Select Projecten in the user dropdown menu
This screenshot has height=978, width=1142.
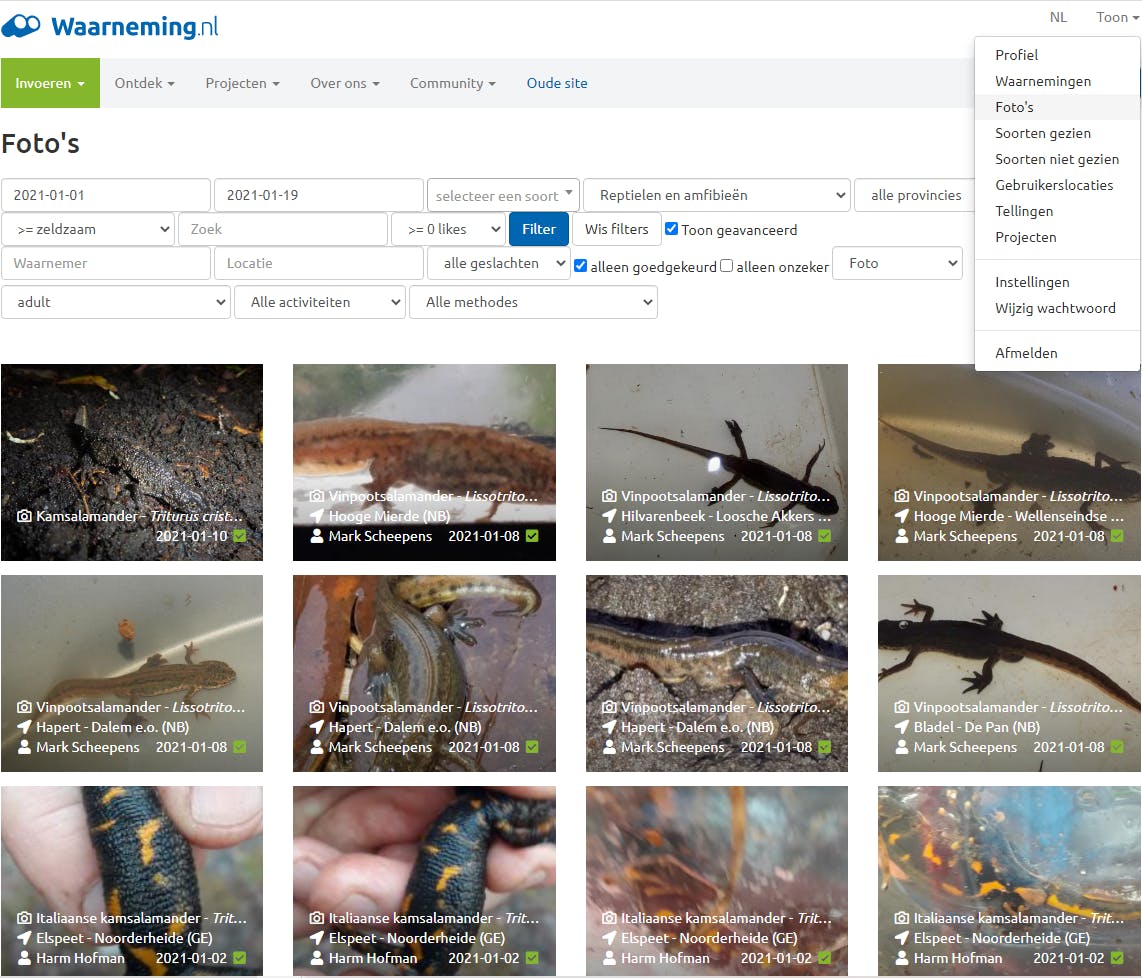click(1058, 237)
